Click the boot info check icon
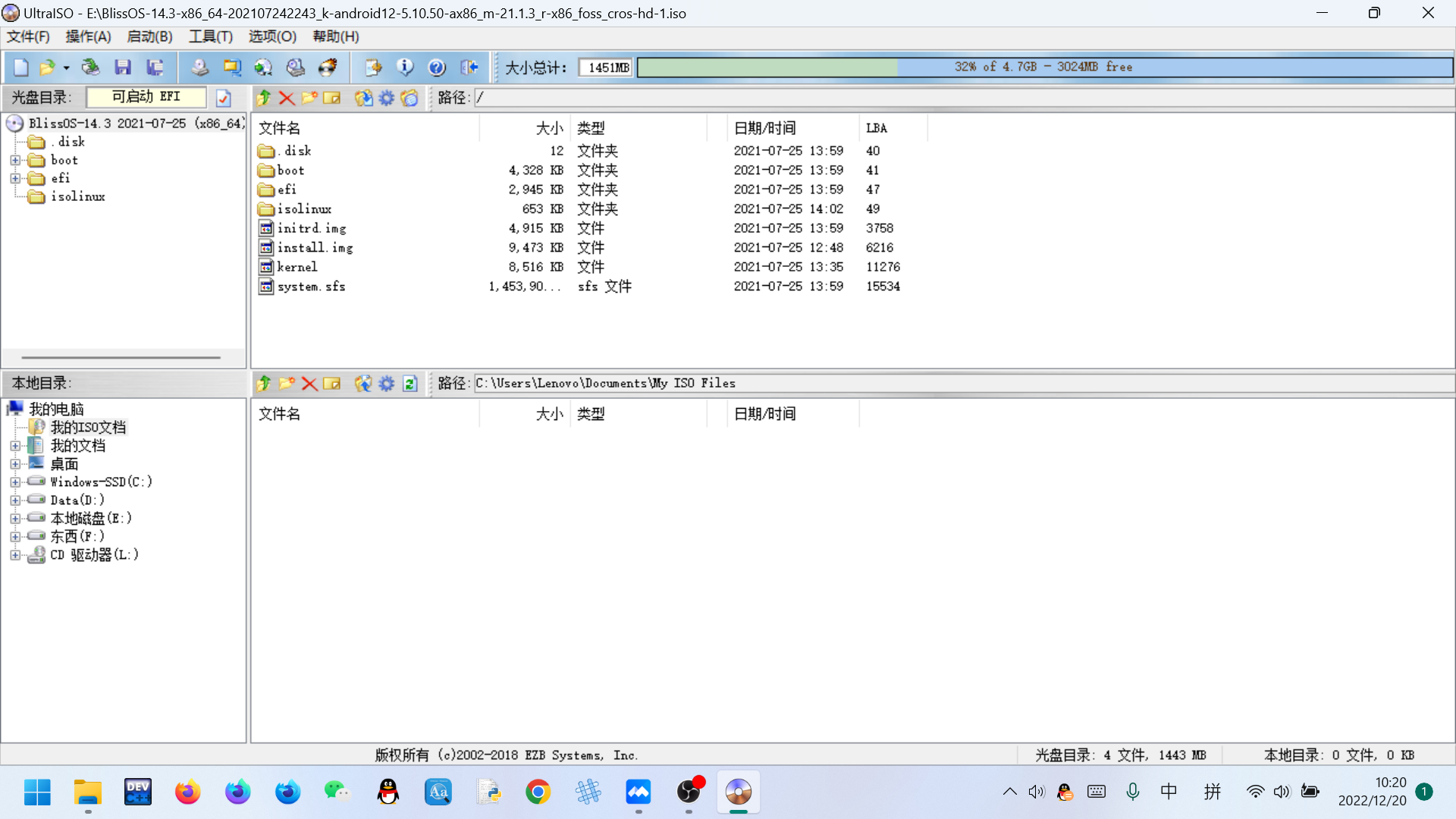The image size is (1456, 819). 224,98
